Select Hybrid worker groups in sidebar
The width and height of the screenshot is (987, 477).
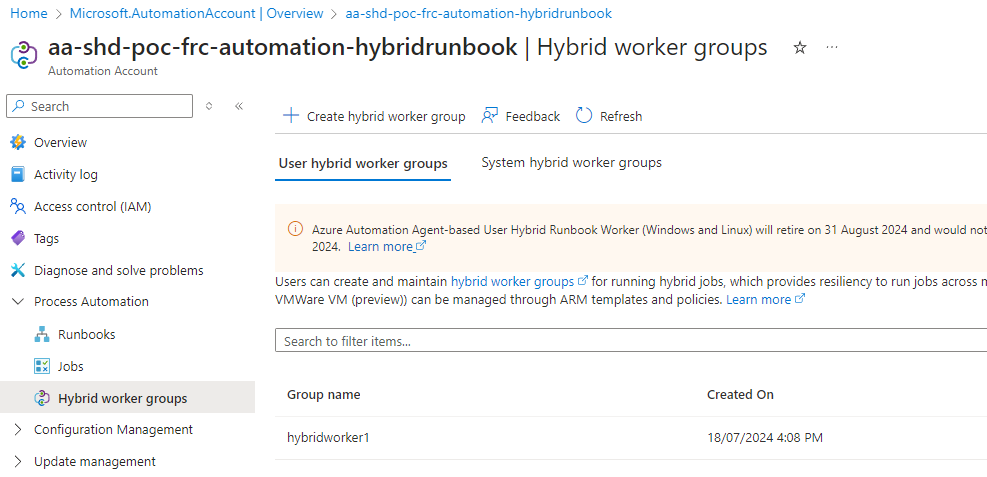[x=127, y=398]
